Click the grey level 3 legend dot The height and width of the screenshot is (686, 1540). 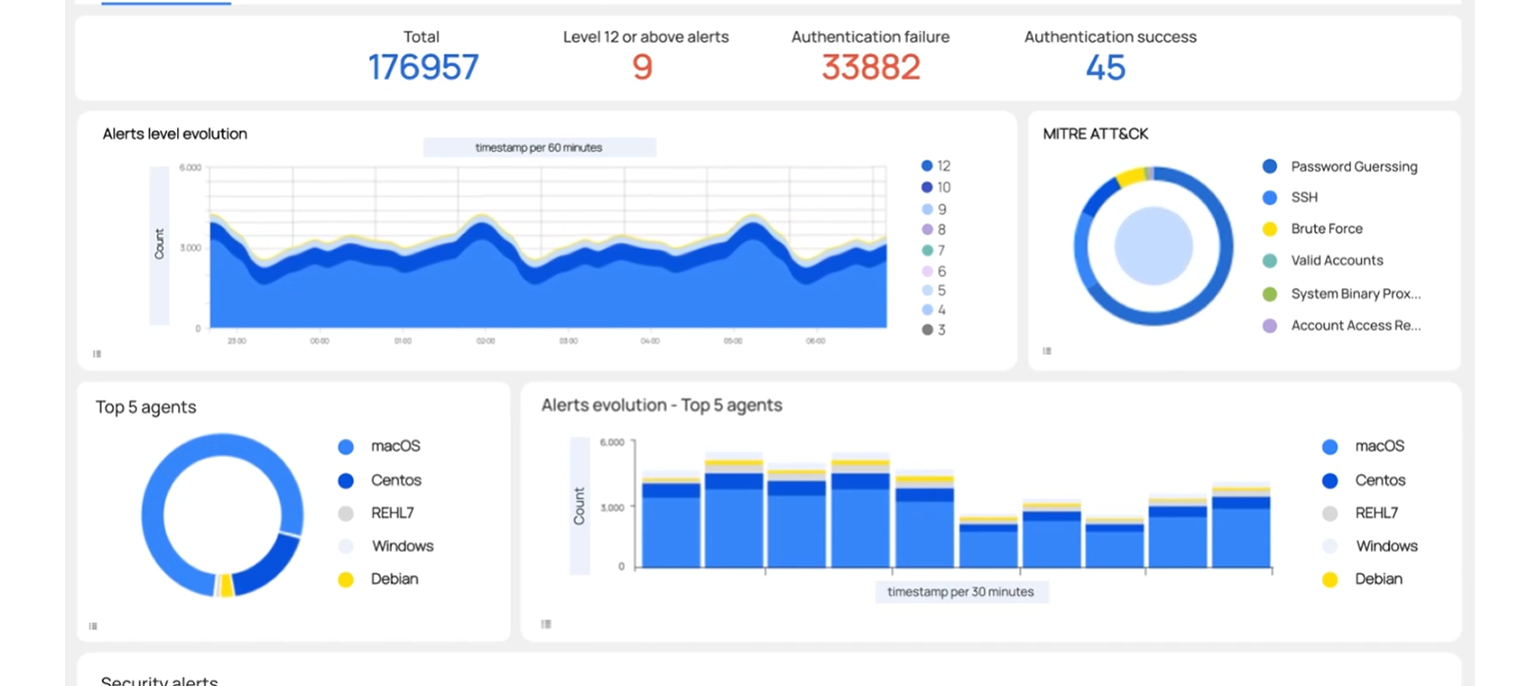click(x=927, y=330)
